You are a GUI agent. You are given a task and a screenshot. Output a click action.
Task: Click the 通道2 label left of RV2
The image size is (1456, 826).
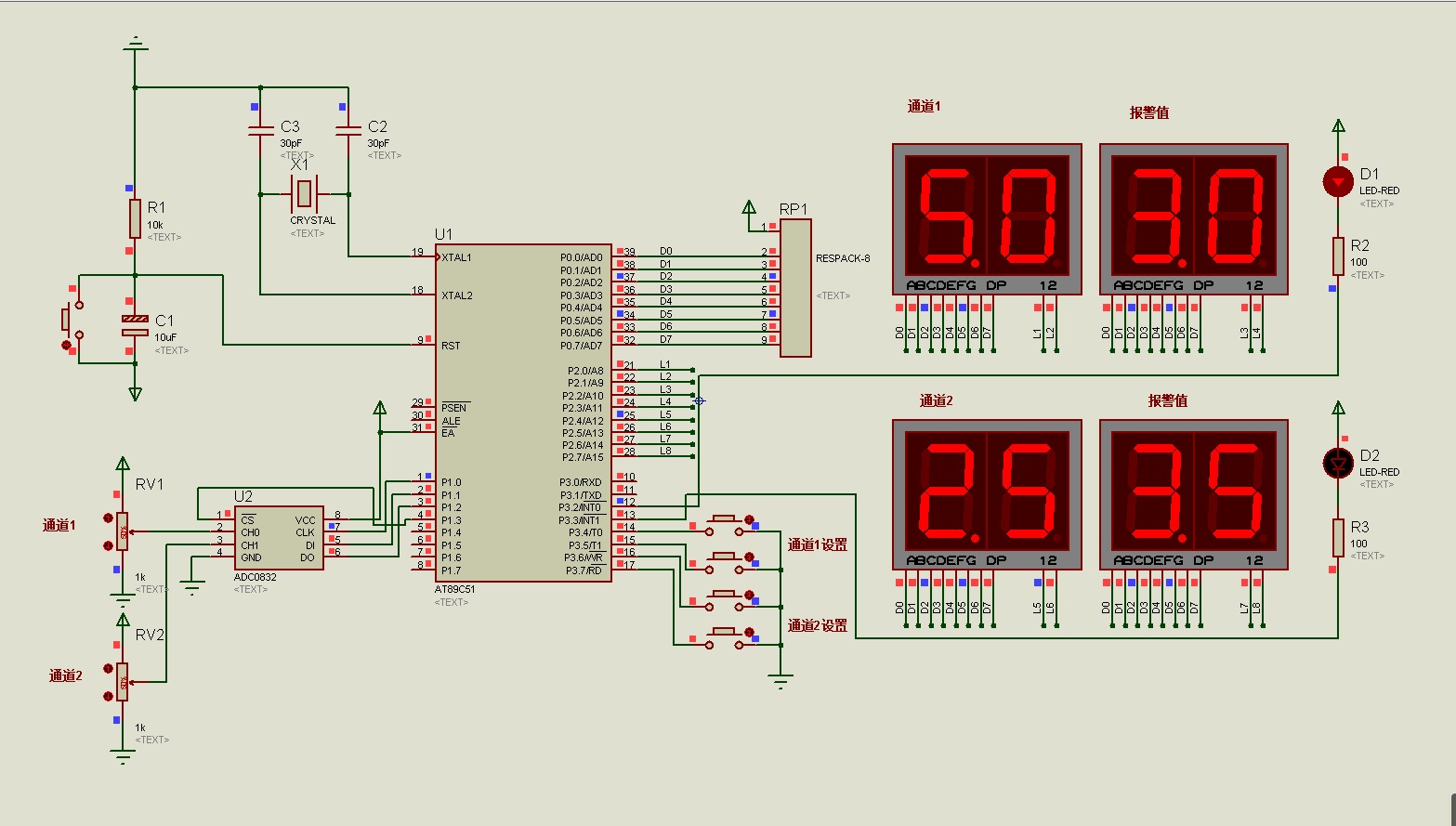tap(66, 676)
